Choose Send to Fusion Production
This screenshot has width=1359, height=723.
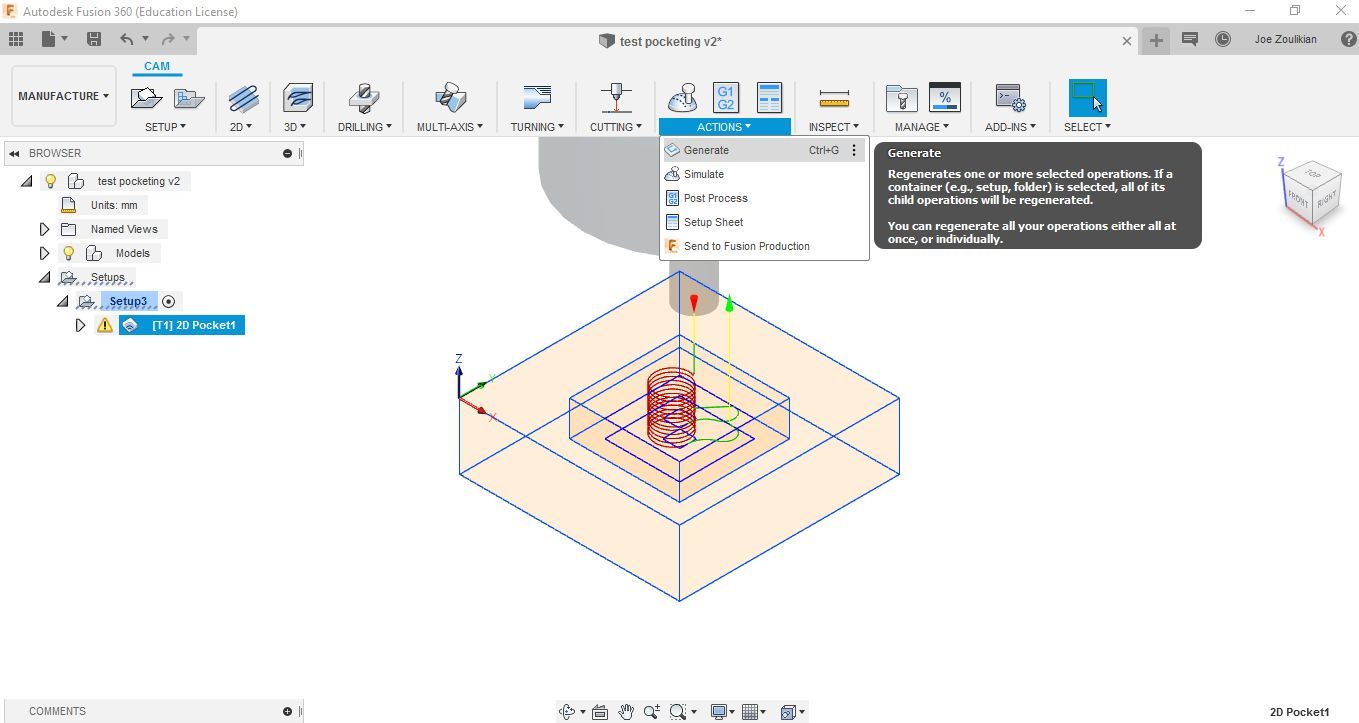coord(763,246)
